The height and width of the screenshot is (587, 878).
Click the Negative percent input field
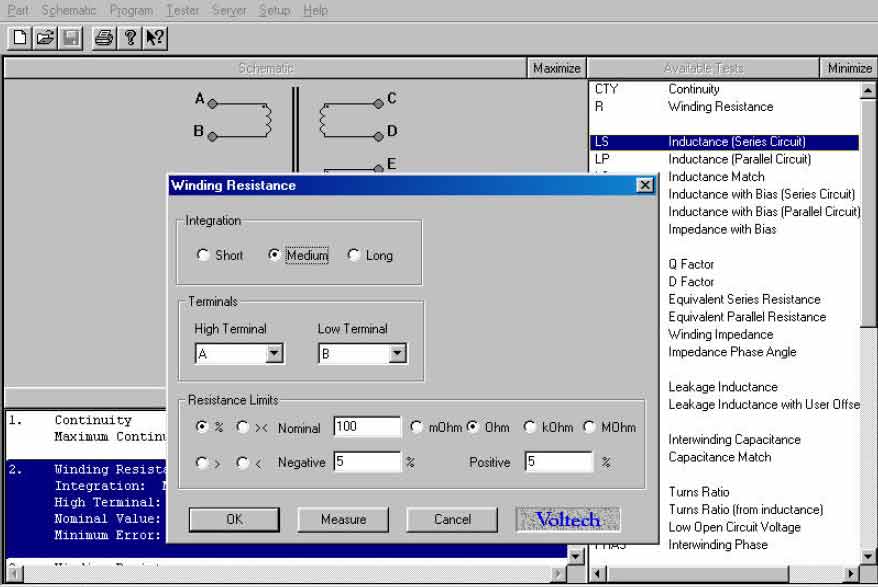click(367, 462)
